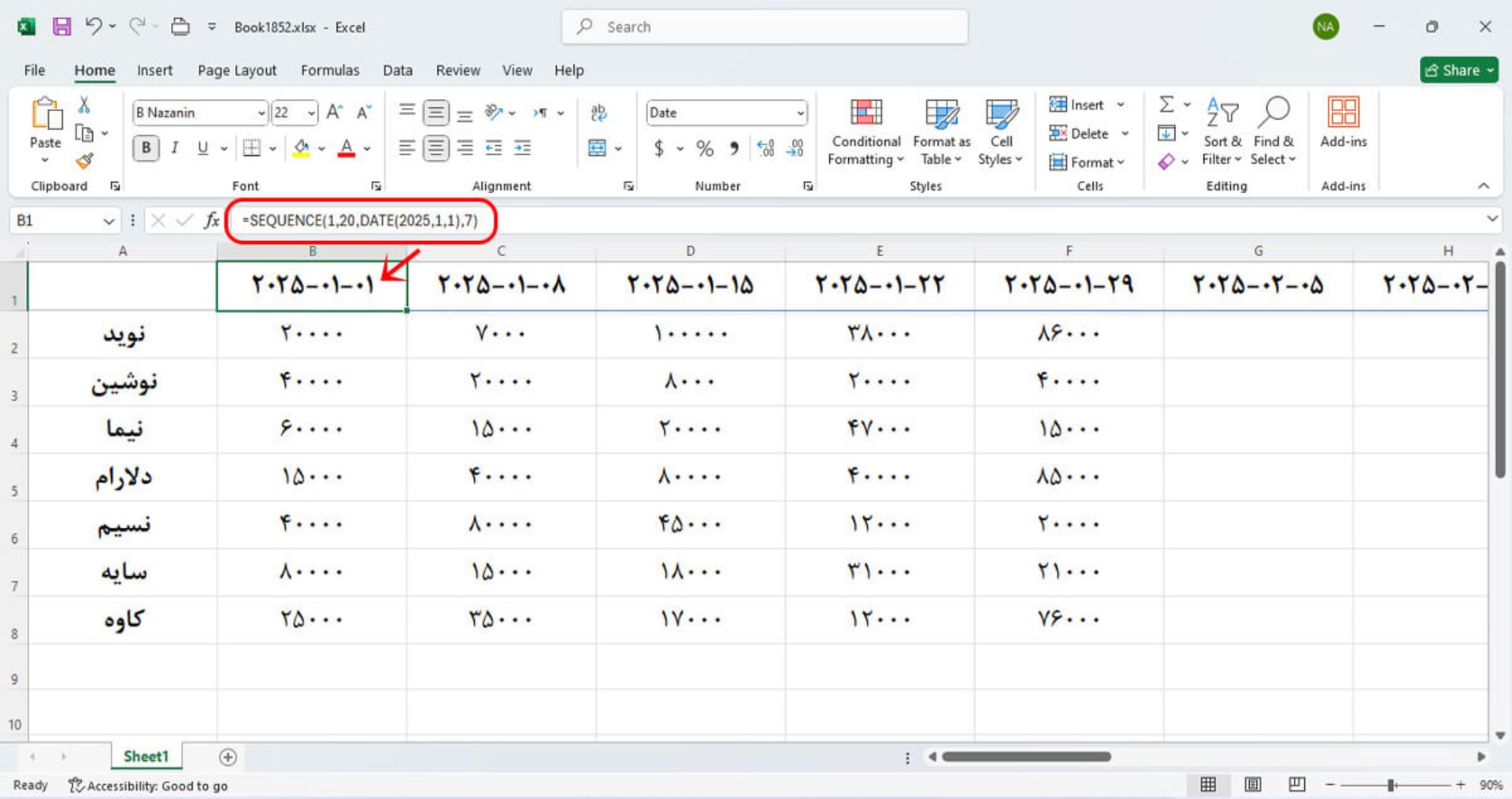Select the Format as Table tool

(x=940, y=132)
